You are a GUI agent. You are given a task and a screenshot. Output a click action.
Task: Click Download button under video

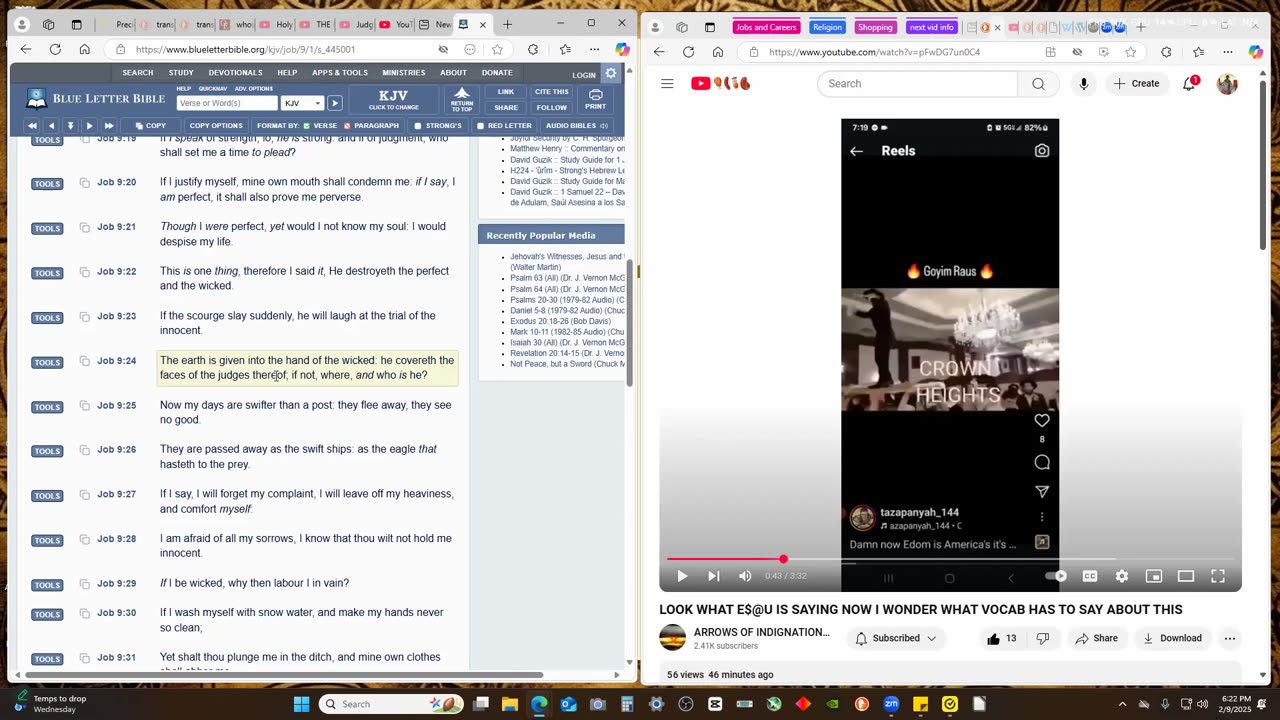coord(1172,638)
